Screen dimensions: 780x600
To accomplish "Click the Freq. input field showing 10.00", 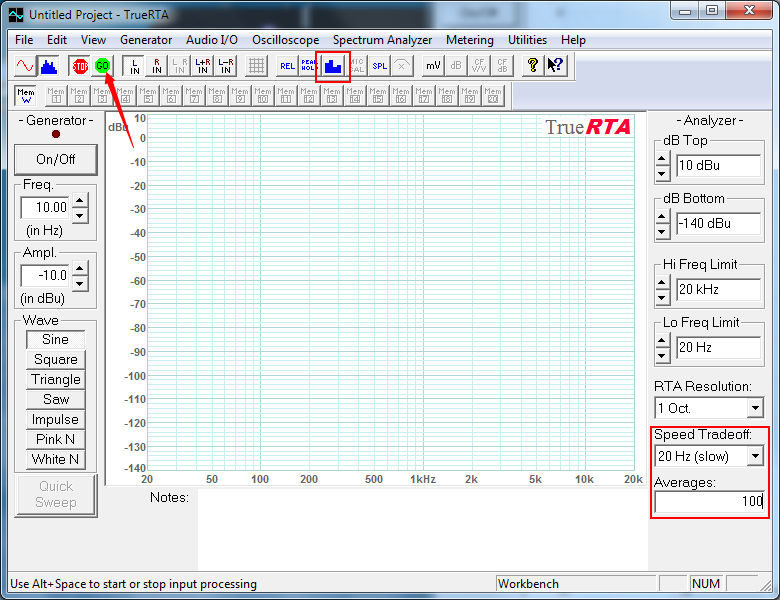I will (45, 207).
